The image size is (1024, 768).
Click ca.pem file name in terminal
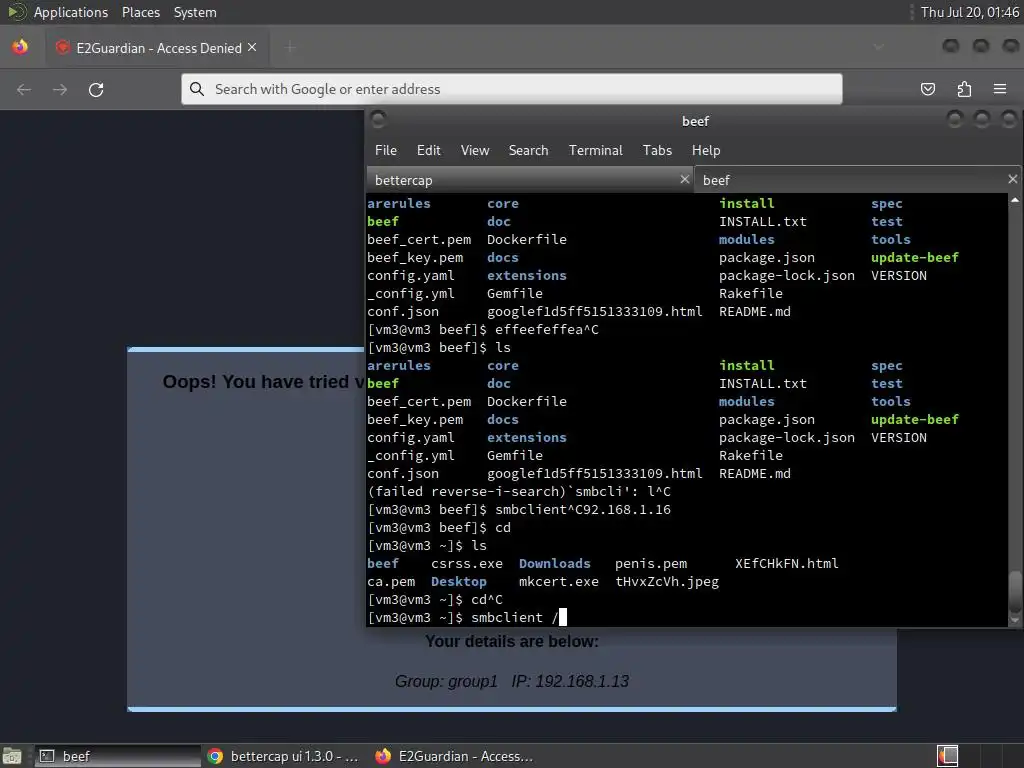391,581
